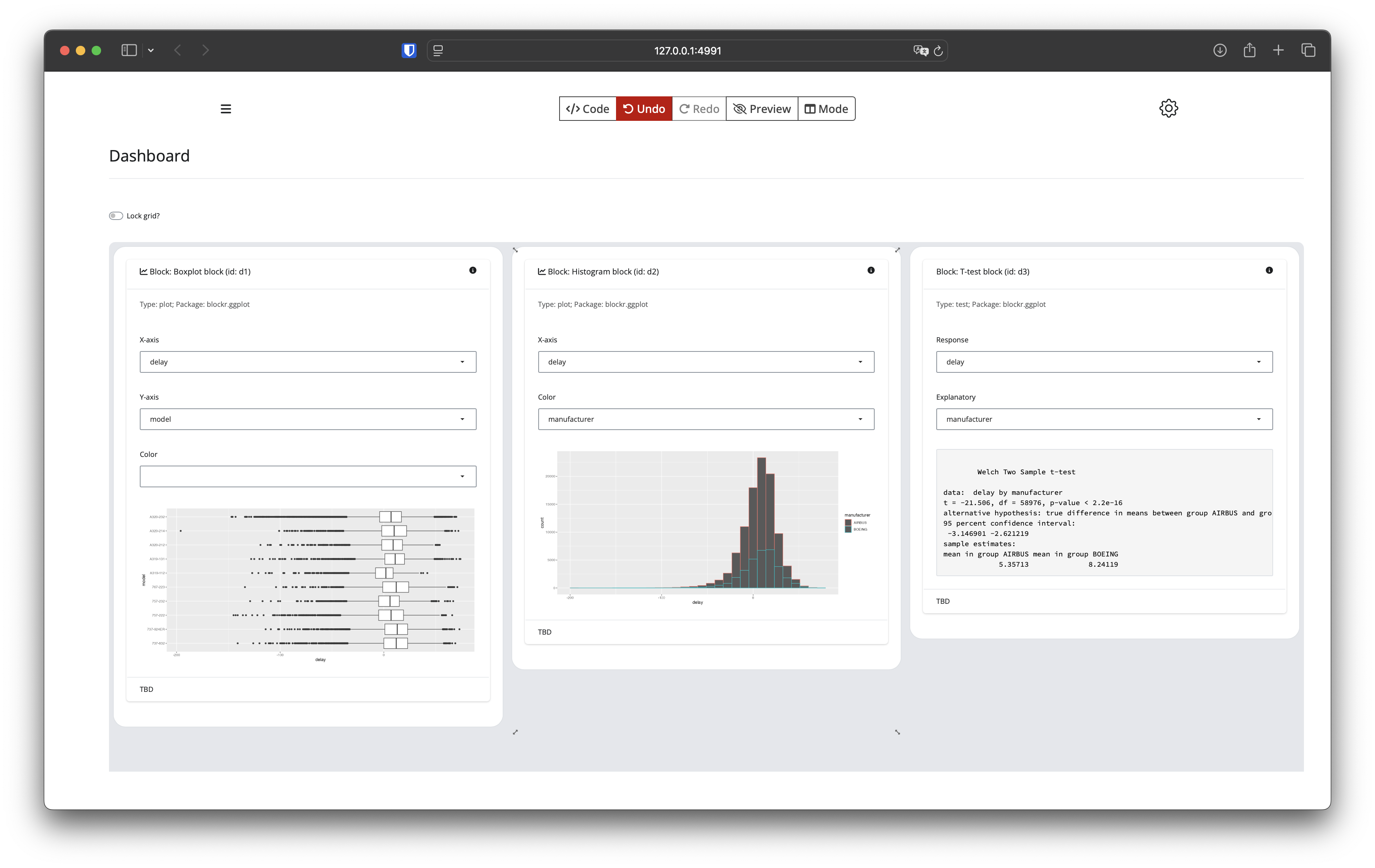Screen dimensions: 1375x868
Task: Click the Bitwarden shield extension icon
Action: [409, 50]
